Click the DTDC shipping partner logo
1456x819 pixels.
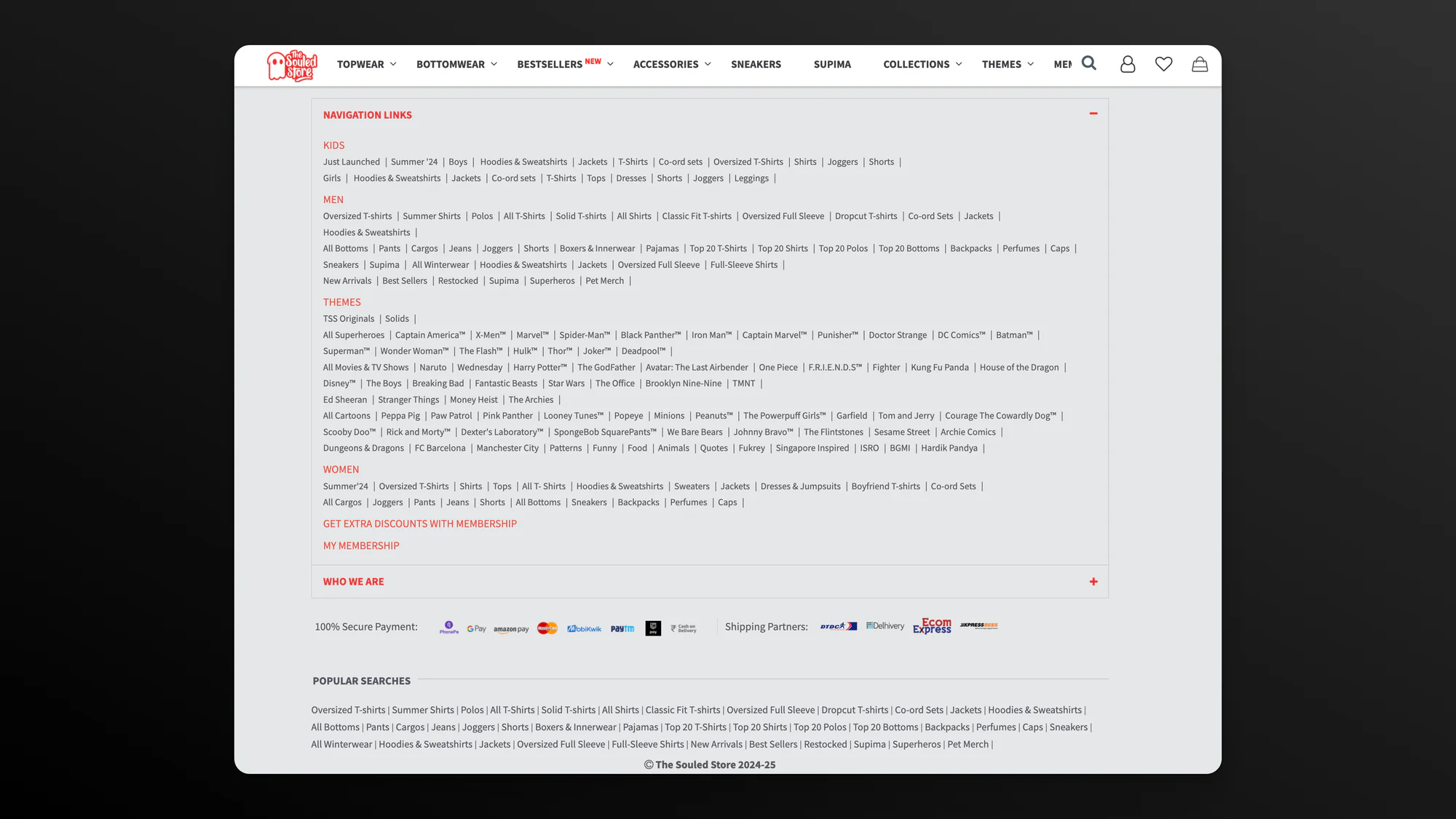(839, 626)
